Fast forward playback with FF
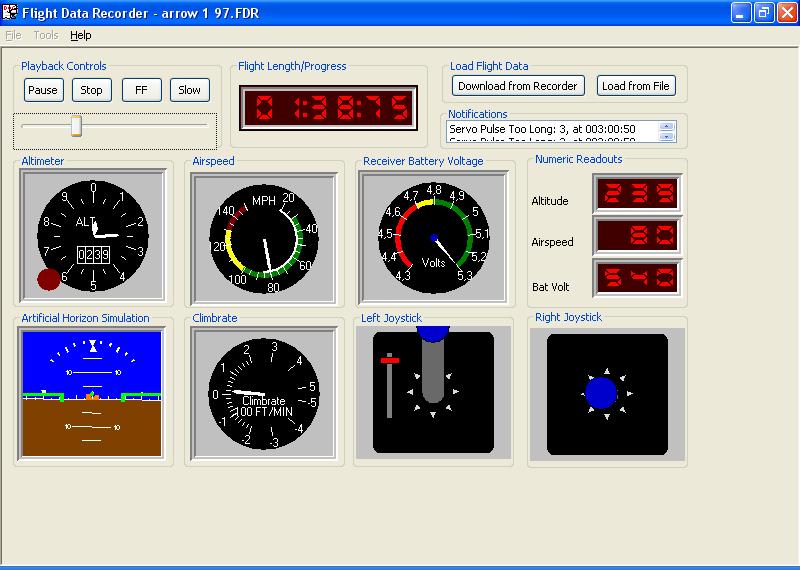 point(141,90)
